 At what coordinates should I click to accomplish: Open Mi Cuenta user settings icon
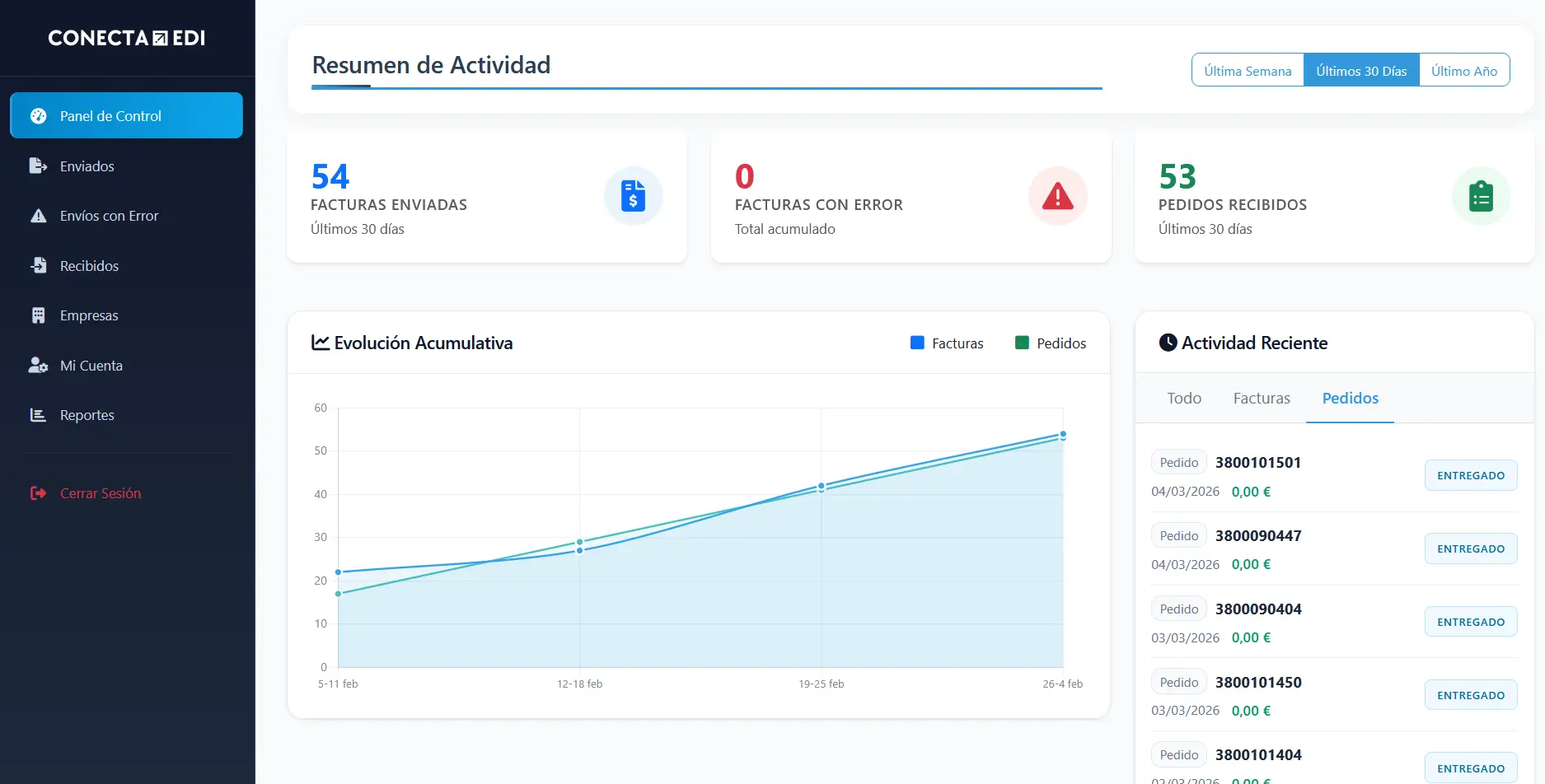click(38, 366)
